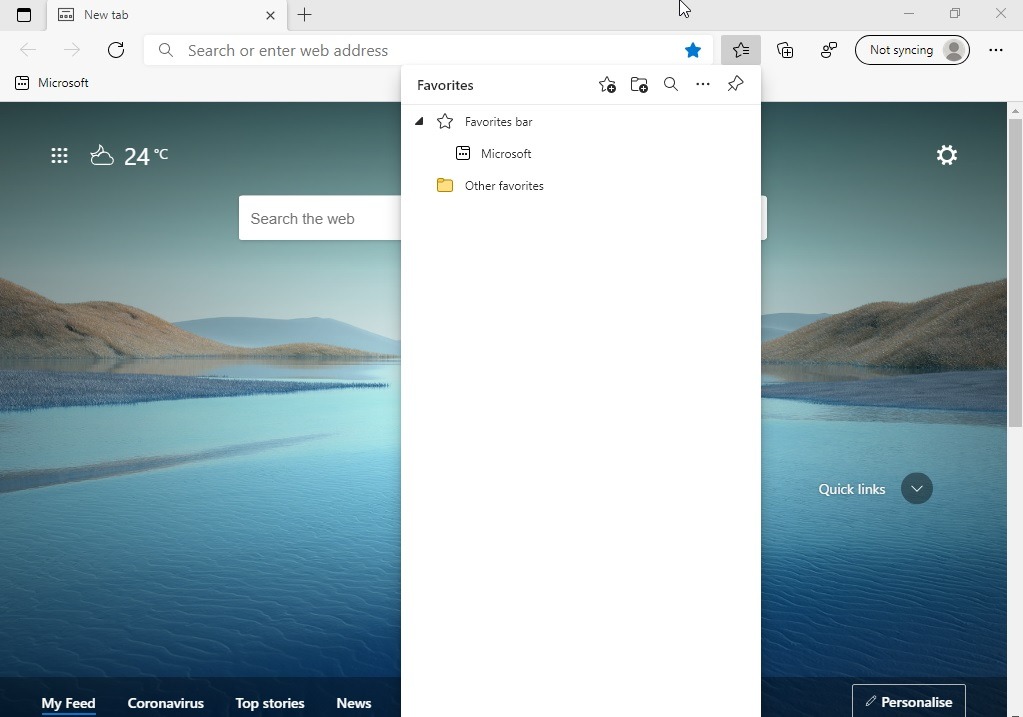Open Settings and more menu
The height and width of the screenshot is (717, 1023).
tap(995, 50)
